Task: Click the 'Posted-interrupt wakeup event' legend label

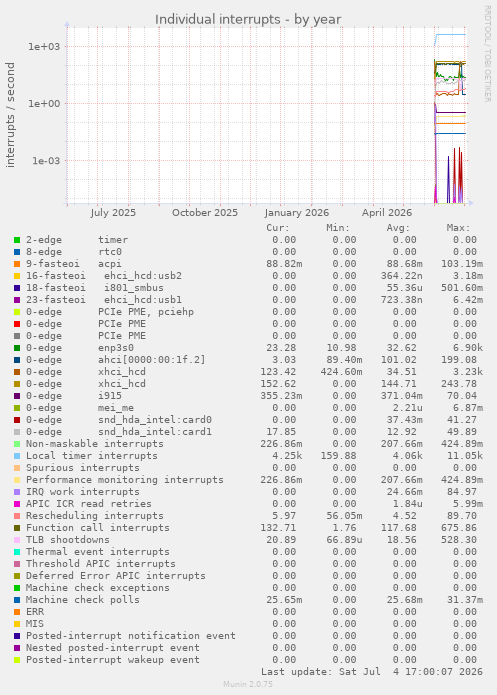Action: click(113, 660)
